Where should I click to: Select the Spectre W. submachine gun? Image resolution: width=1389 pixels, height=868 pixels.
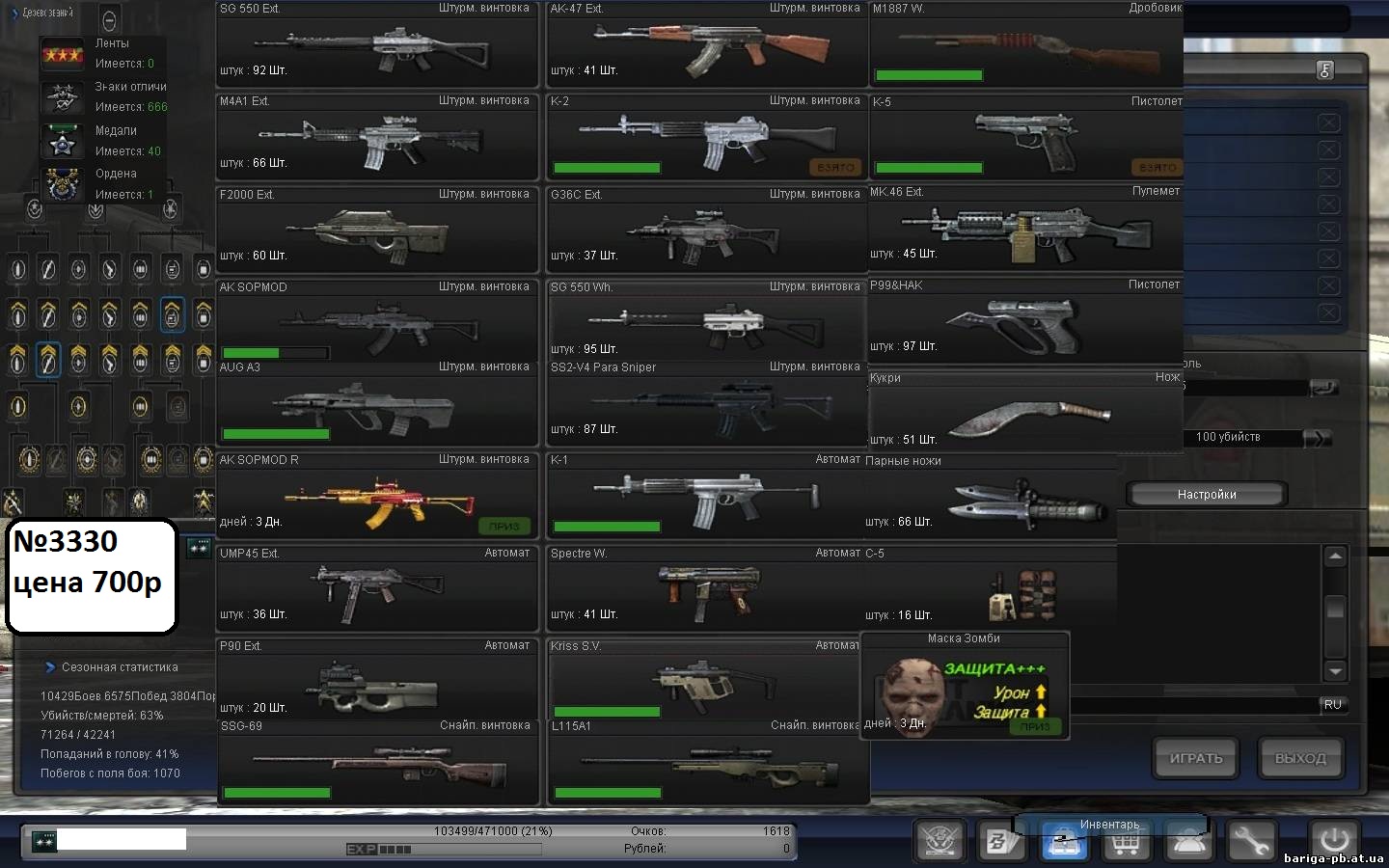click(707, 588)
